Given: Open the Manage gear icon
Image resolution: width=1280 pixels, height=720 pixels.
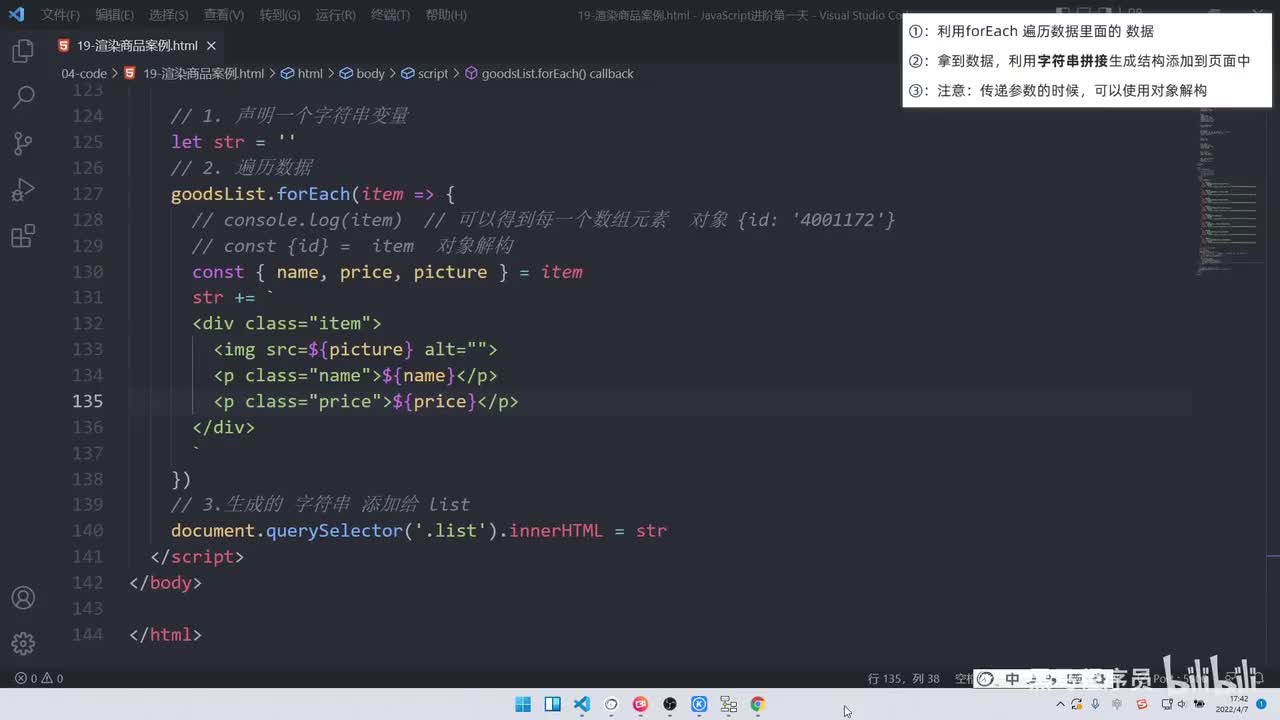Looking at the screenshot, I should pyautogui.click(x=23, y=643).
